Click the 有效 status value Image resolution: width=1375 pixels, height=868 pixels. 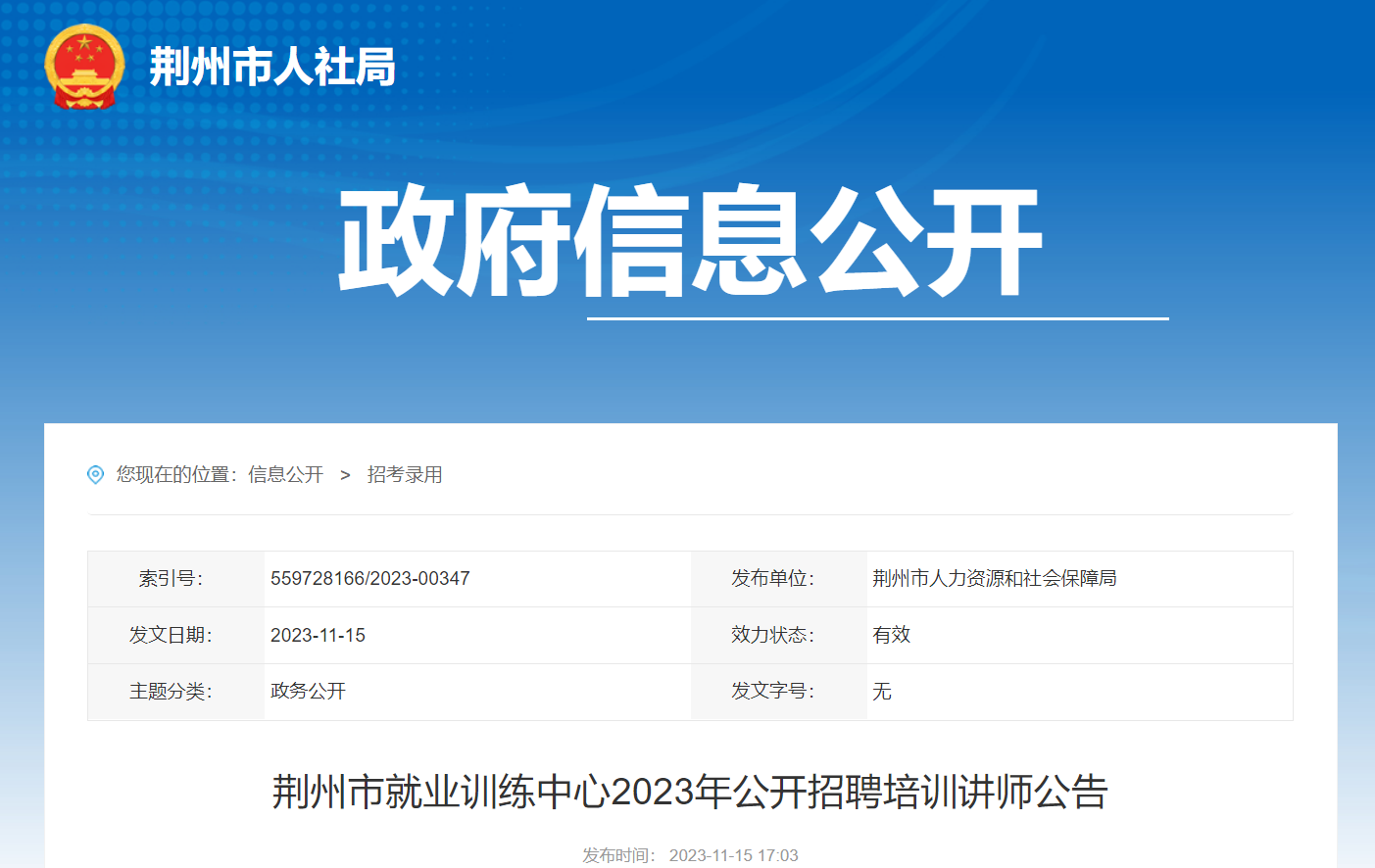pos(891,636)
